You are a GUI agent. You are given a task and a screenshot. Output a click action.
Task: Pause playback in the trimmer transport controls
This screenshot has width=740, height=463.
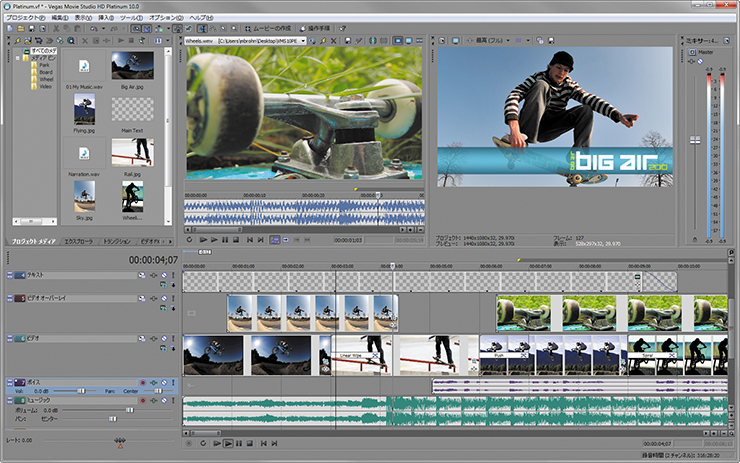(225, 240)
